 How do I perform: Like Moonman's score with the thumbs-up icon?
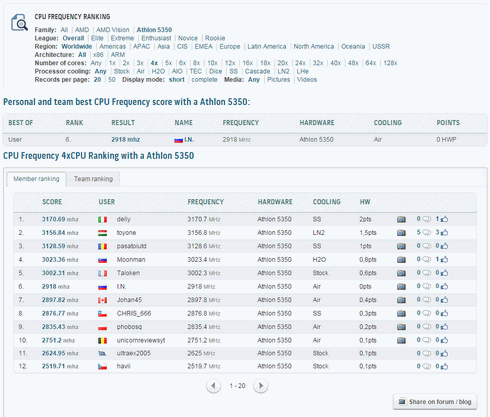pos(444,259)
